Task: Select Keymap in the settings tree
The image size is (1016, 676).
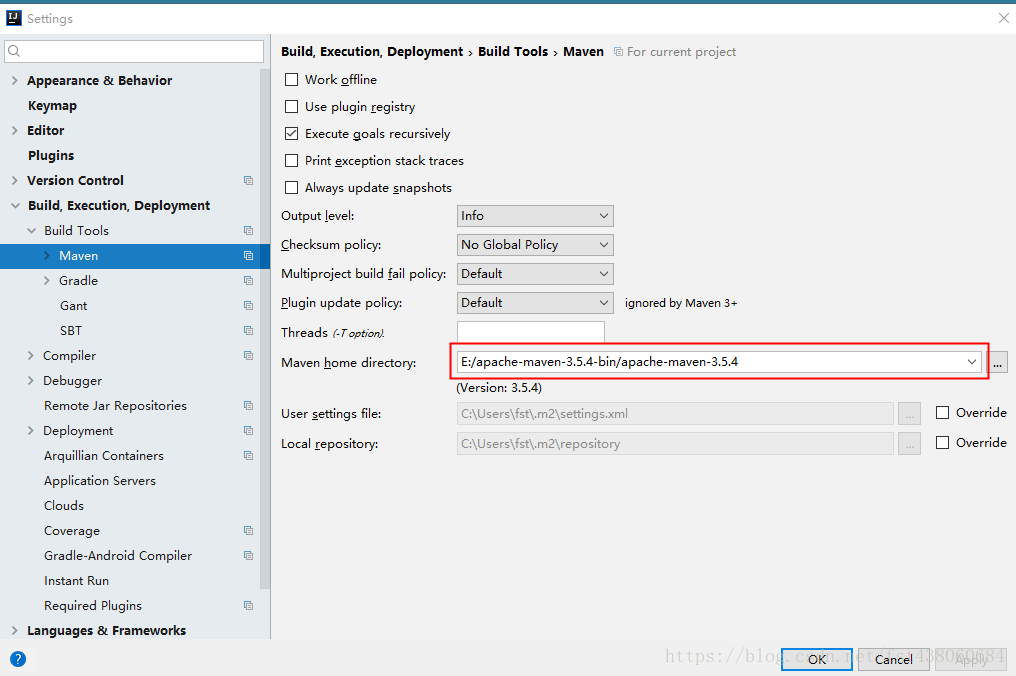Action: pyautogui.click(x=52, y=106)
